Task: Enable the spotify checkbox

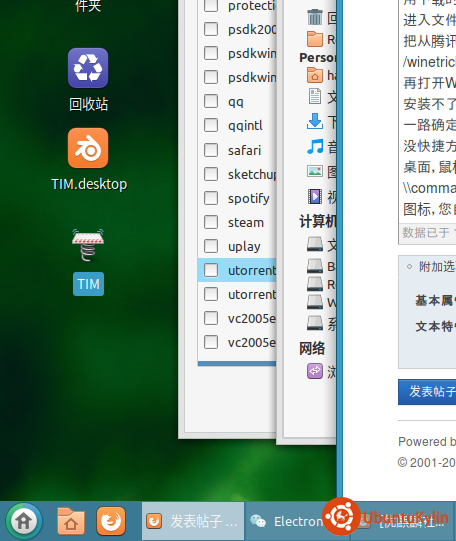Action: click(x=211, y=198)
